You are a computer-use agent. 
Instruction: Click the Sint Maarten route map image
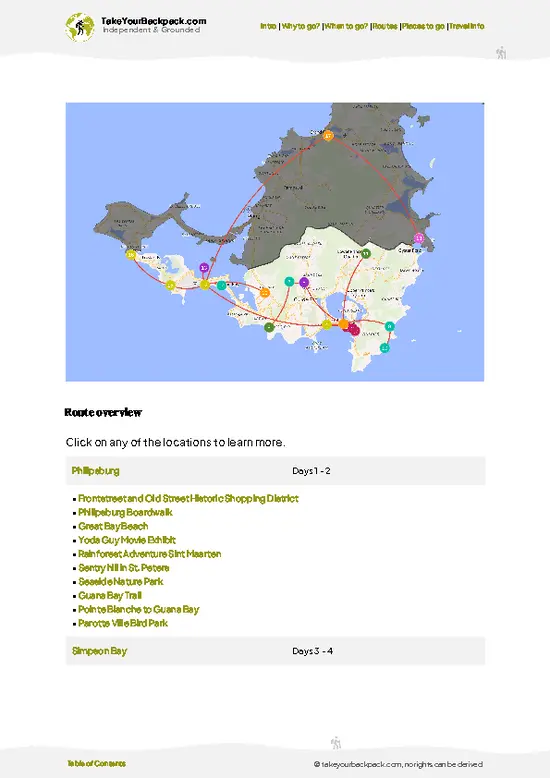275,242
